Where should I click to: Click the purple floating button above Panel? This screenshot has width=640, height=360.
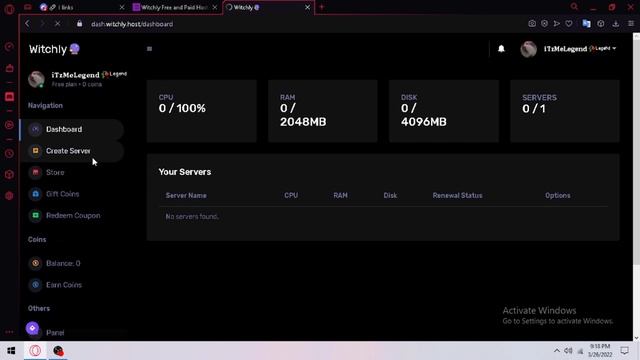tap(32, 328)
